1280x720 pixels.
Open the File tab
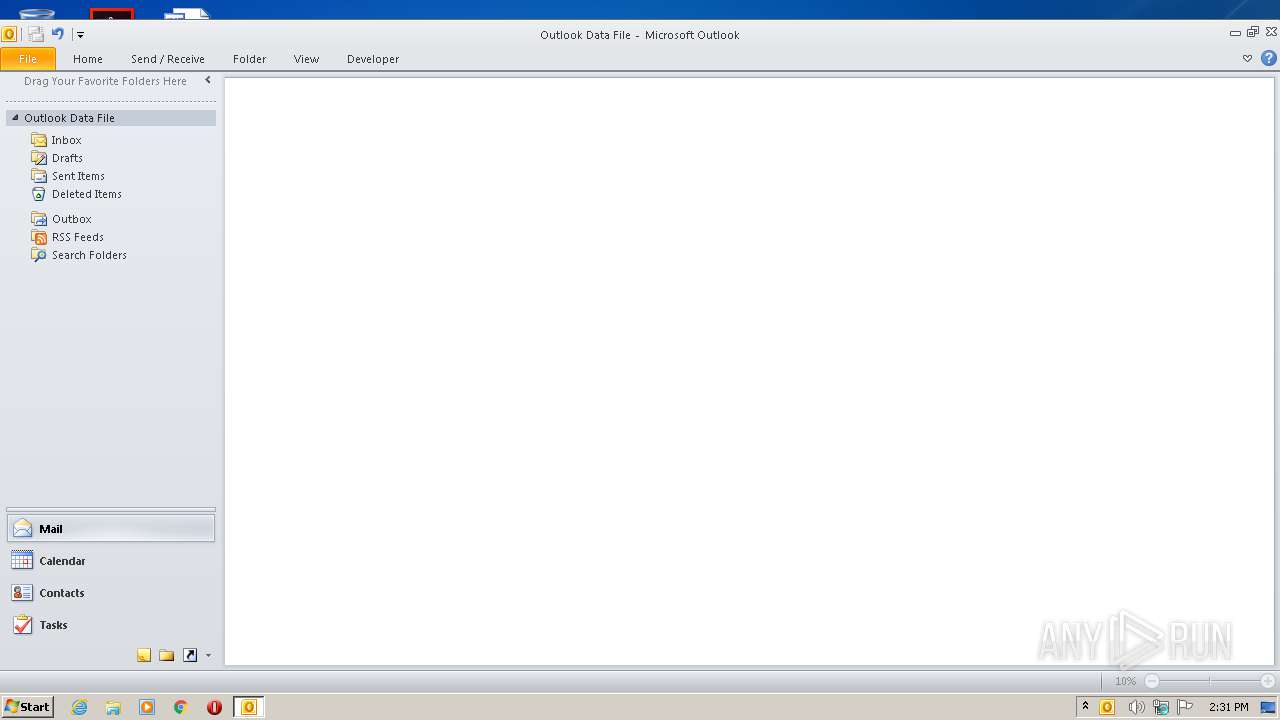(28, 59)
